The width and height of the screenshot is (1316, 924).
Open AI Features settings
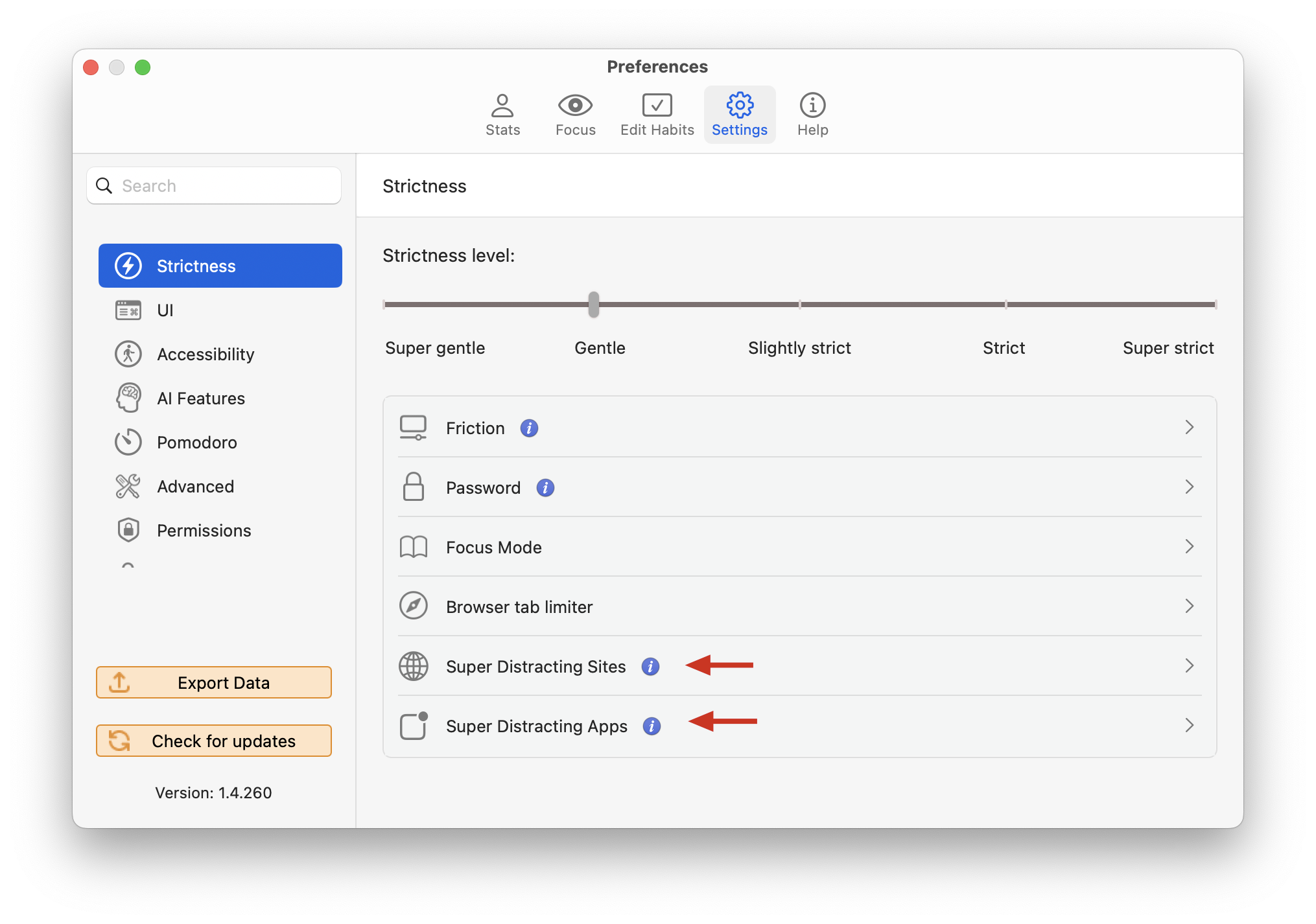click(220, 398)
